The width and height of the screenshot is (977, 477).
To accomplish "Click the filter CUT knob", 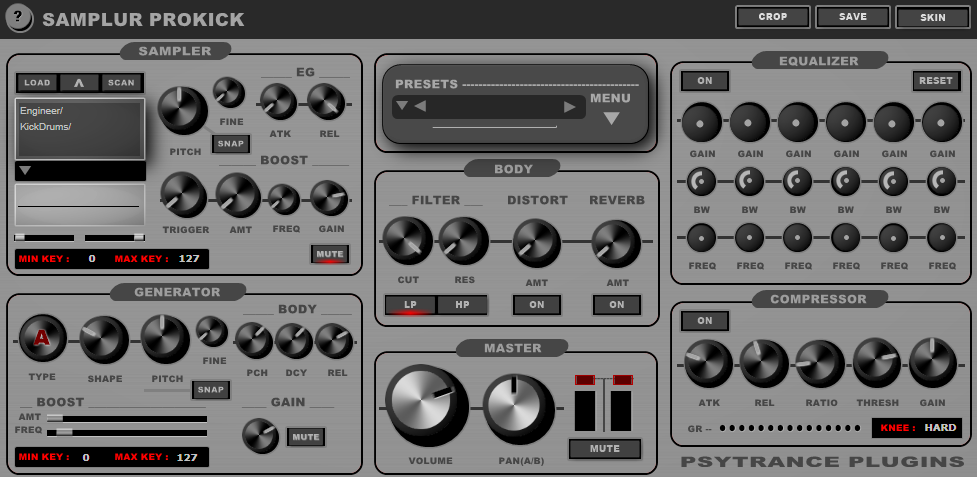I will tap(407, 242).
